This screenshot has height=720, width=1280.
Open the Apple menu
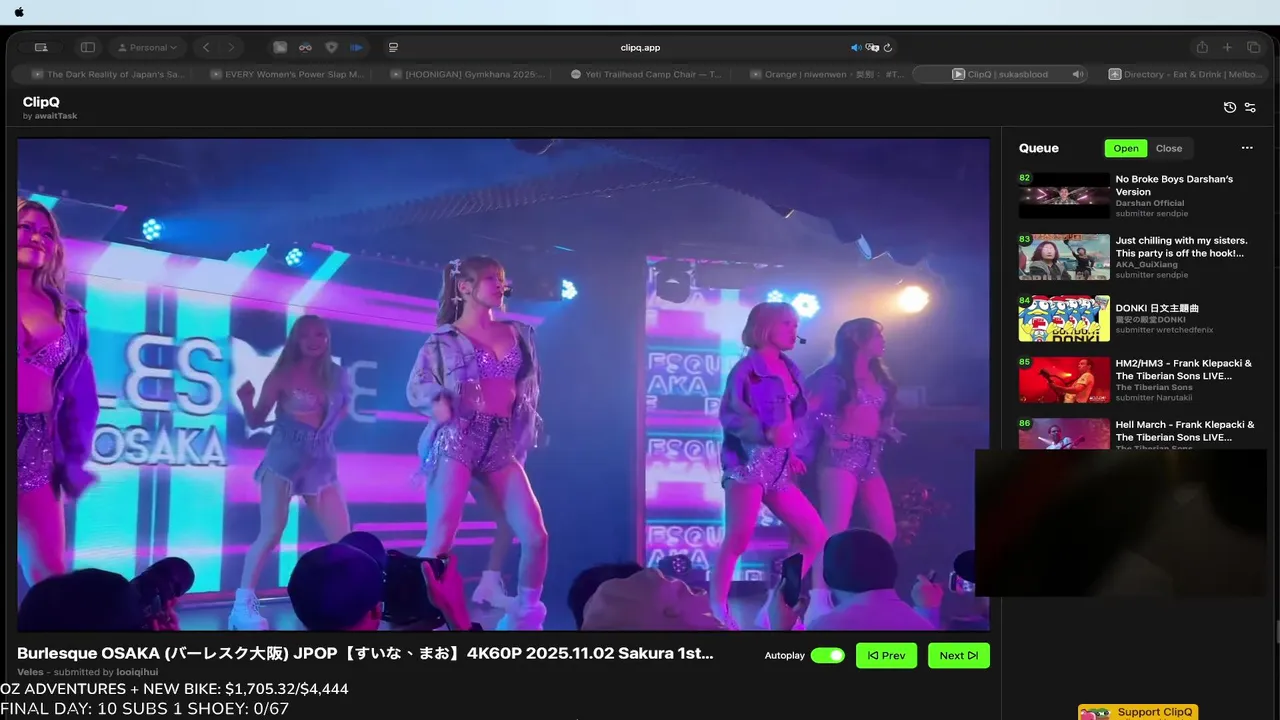(x=19, y=12)
